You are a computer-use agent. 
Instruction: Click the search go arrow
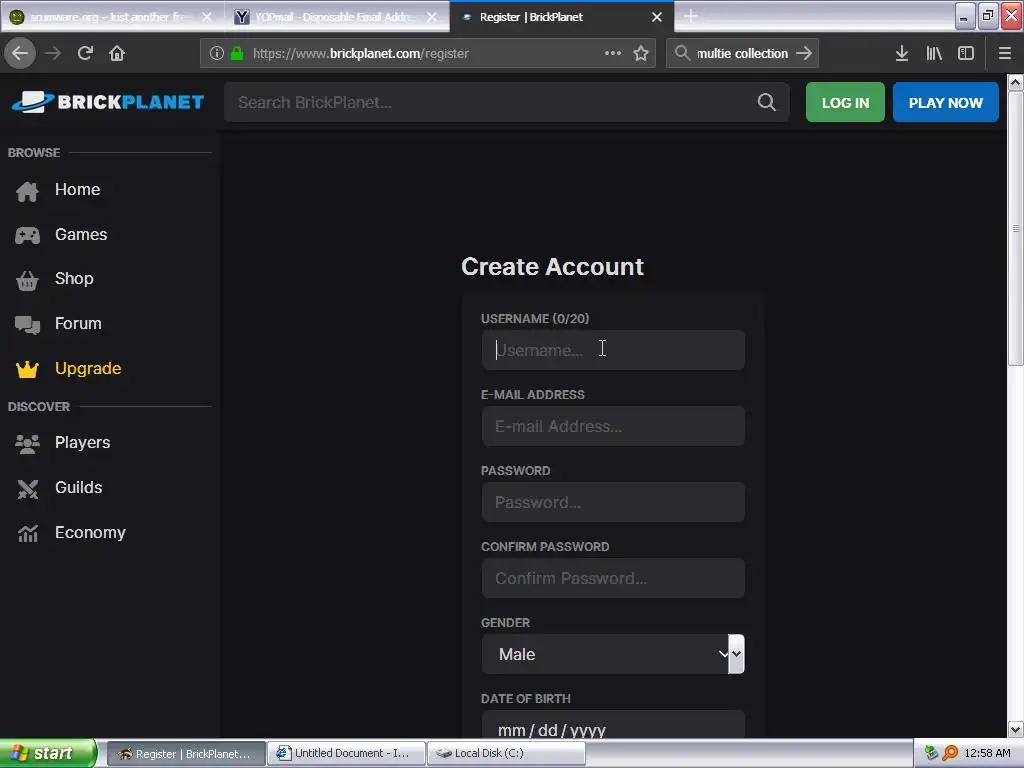804,53
